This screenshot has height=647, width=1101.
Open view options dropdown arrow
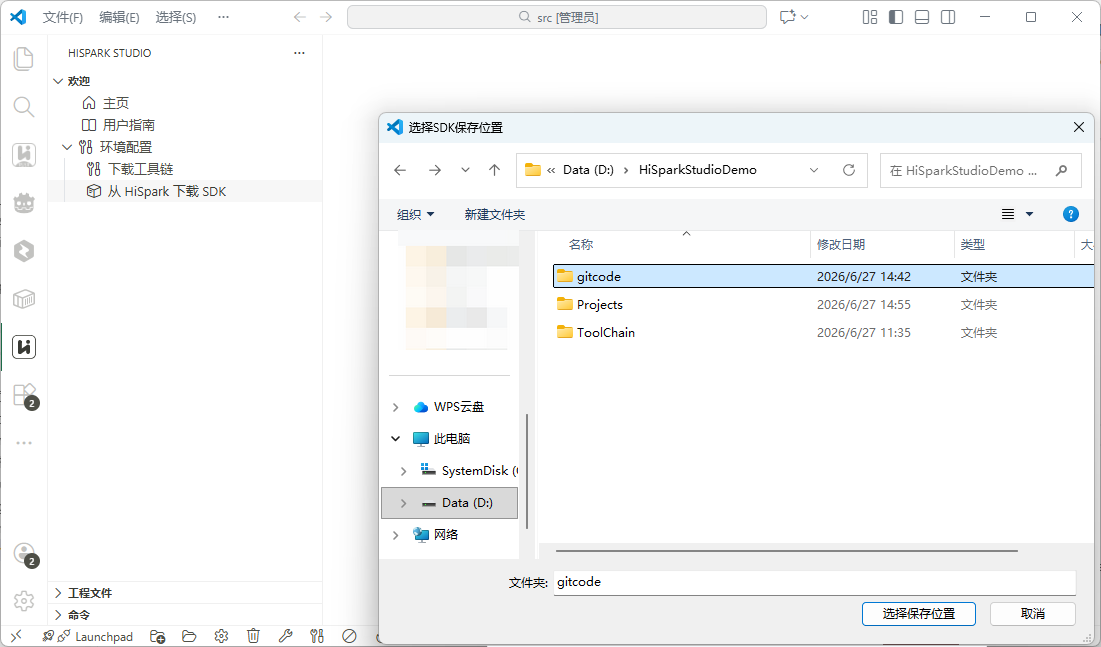tap(1029, 214)
